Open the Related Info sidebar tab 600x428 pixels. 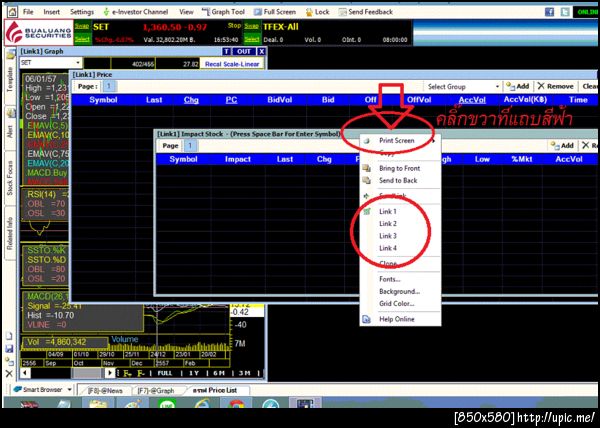tap(10, 233)
